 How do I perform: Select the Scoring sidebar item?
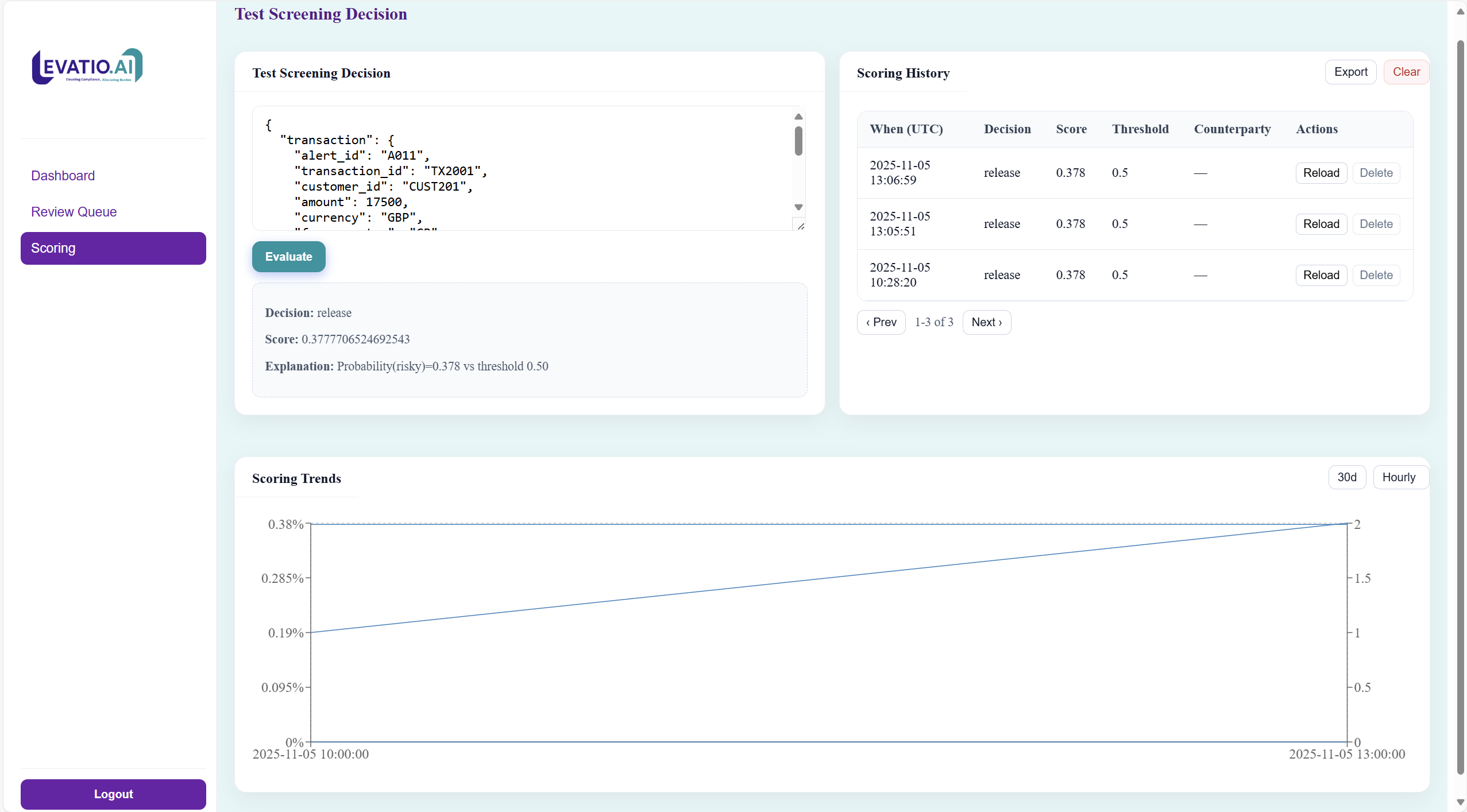[53, 248]
